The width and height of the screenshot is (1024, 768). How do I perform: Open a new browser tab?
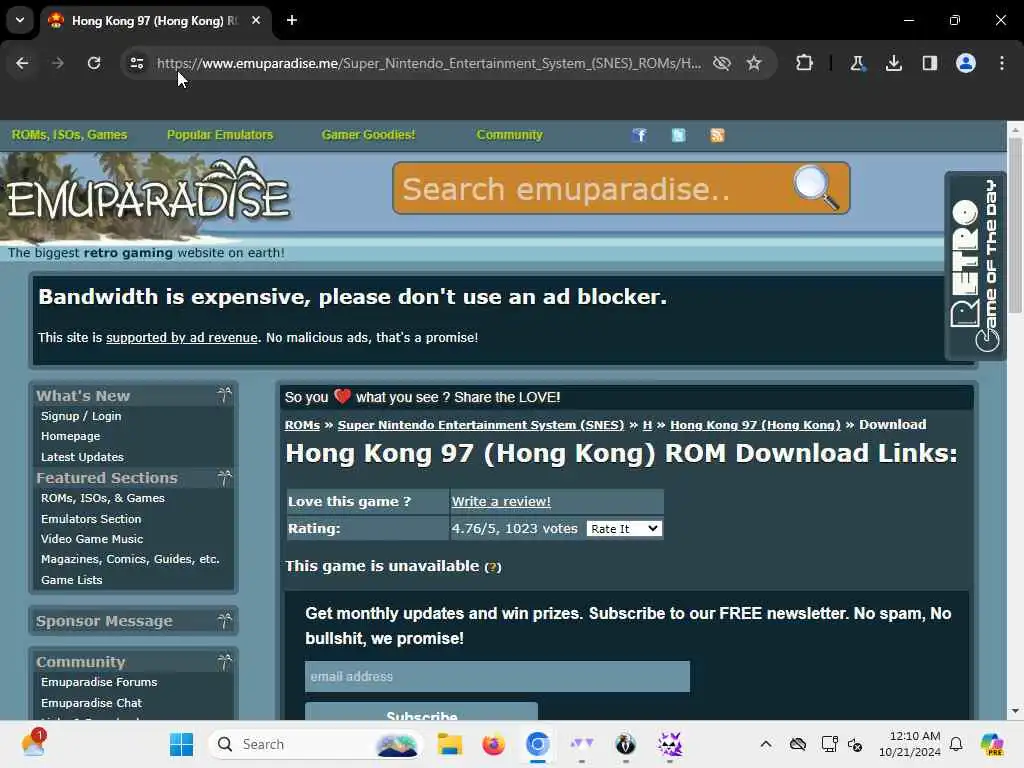point(292,20)
